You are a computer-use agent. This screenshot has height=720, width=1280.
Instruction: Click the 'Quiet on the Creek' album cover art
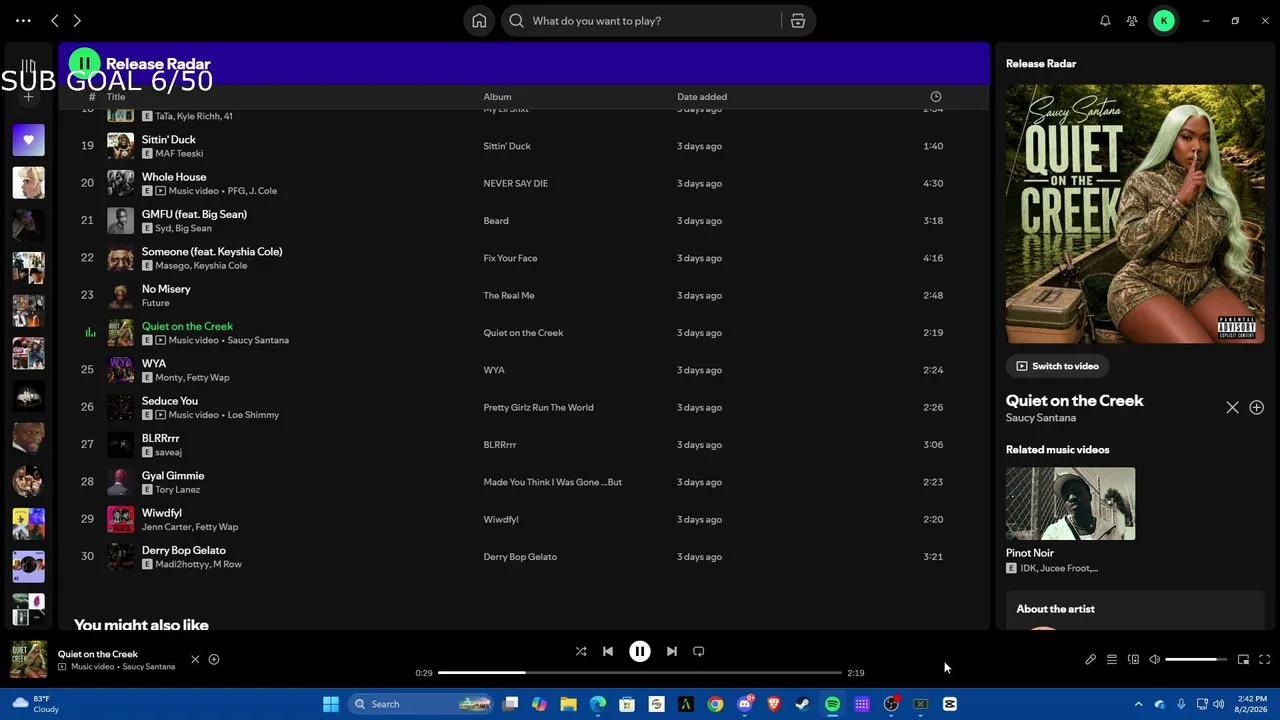point(1135,214)
